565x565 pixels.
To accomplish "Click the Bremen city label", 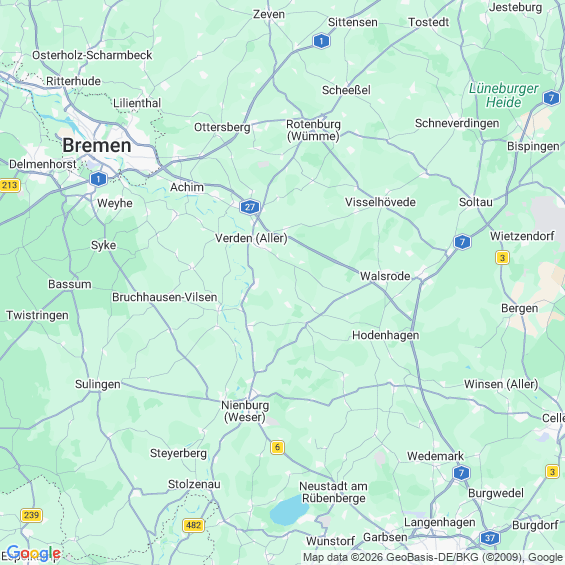I will tap(97, 146).
